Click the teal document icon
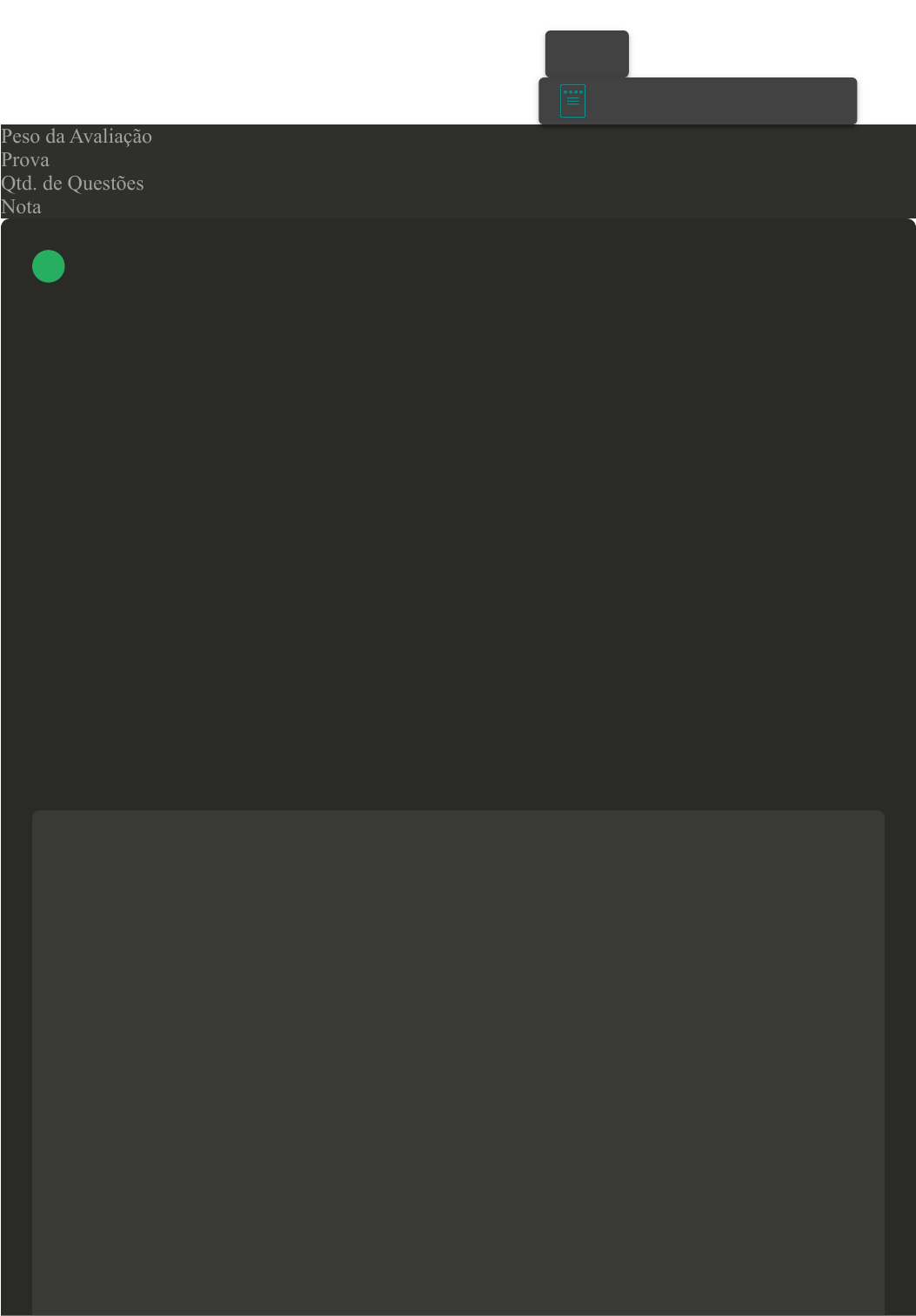Viewport: 916px width, 1316px height. [572, 101]
